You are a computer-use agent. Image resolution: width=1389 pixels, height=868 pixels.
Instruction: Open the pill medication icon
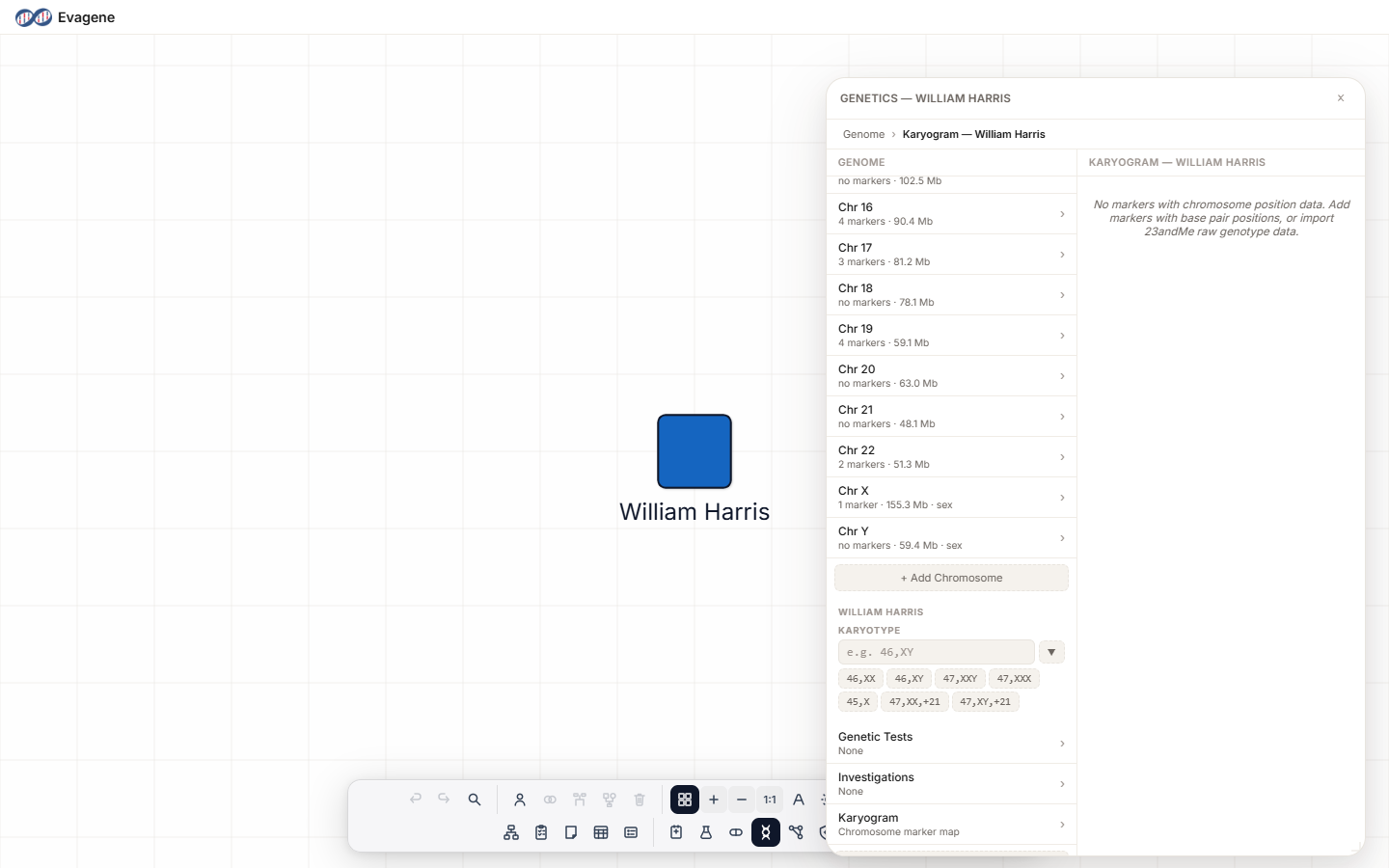736,832
